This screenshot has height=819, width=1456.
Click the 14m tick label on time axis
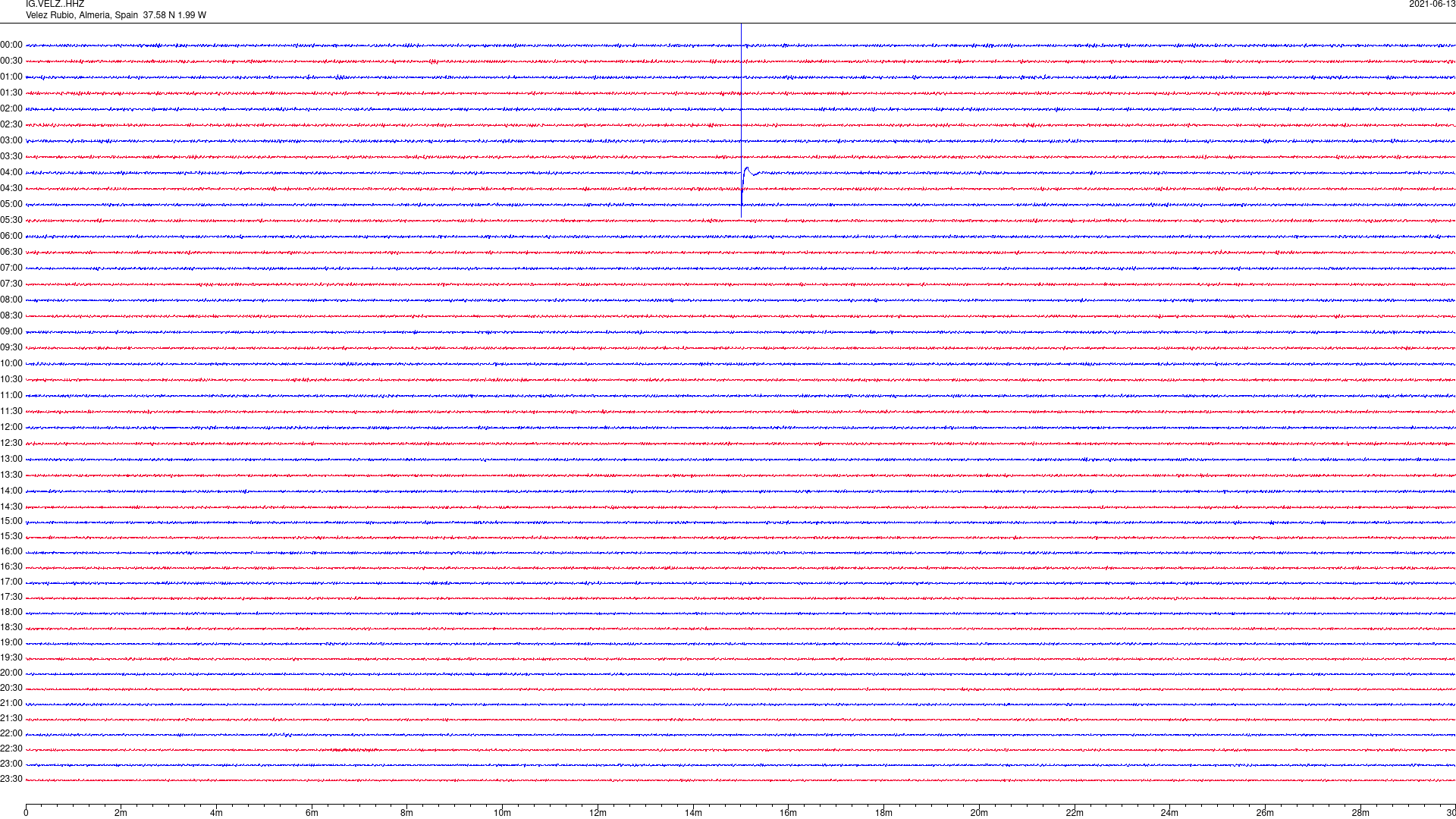tap(693, 813)
